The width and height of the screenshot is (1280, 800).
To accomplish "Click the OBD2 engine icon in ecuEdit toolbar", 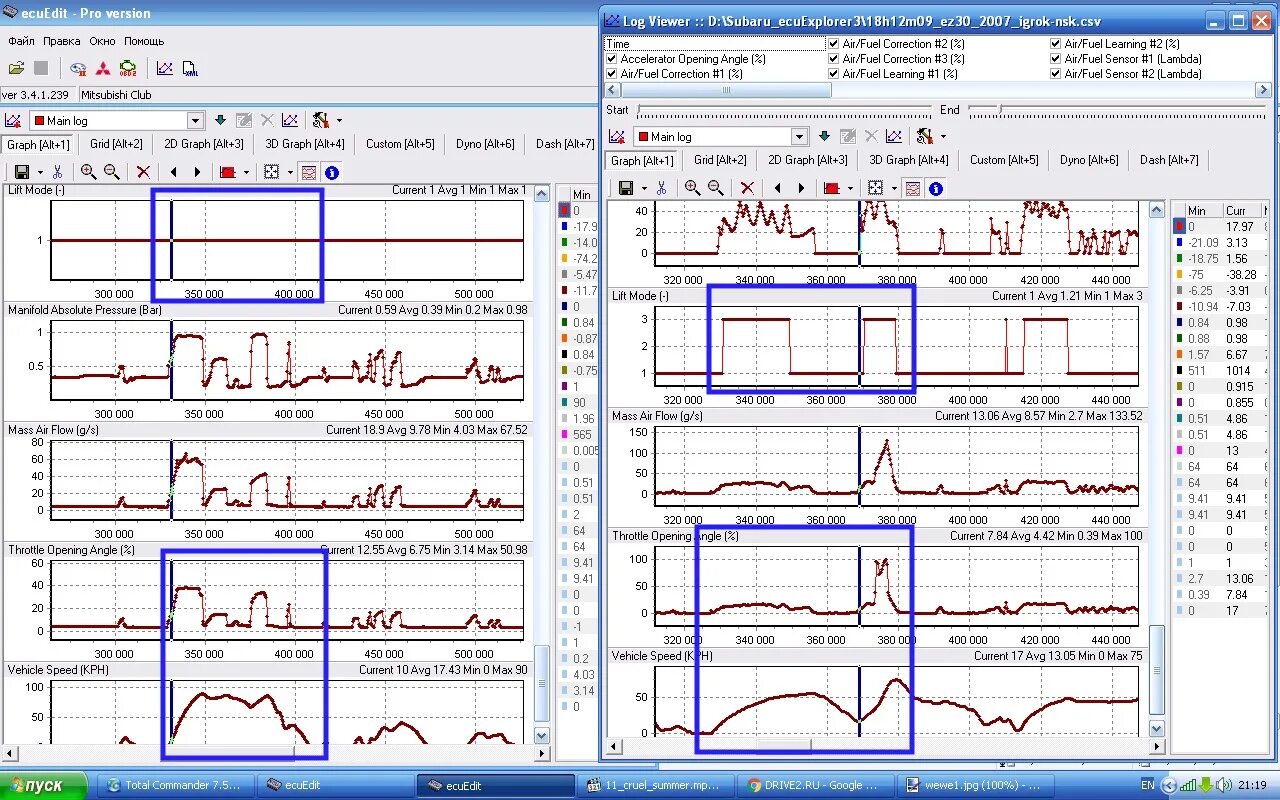I will click(128, 68).
